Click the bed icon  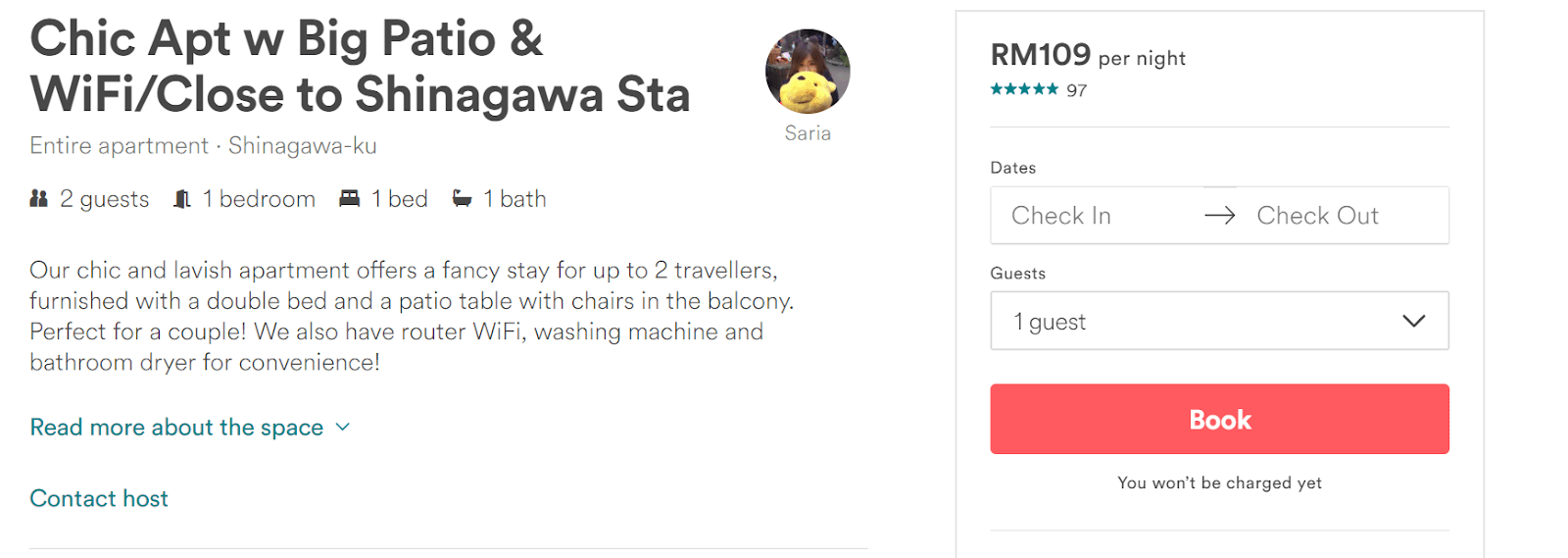click(x=350, y=199)
